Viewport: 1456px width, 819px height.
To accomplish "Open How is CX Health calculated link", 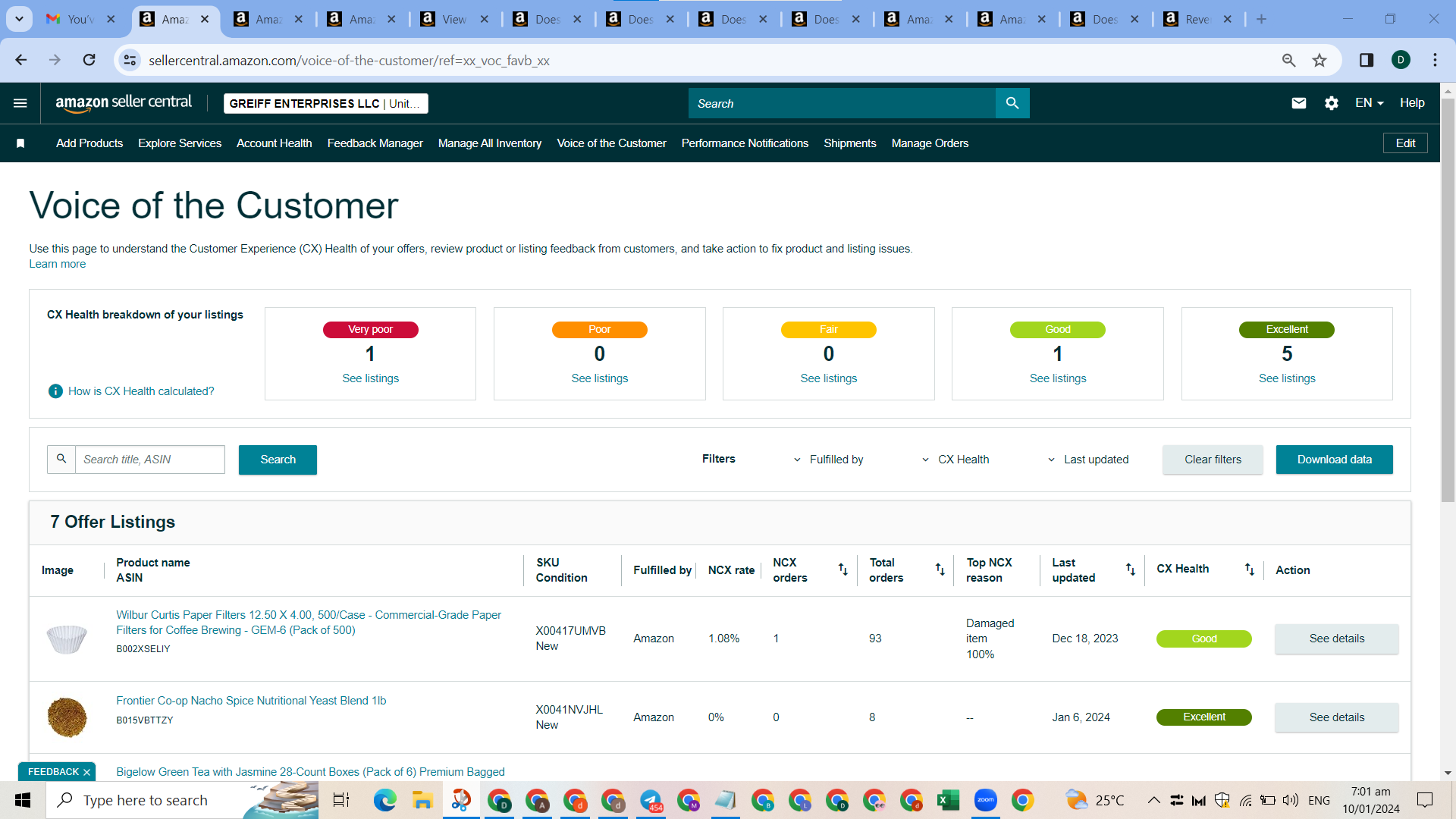I will (141, 391).
